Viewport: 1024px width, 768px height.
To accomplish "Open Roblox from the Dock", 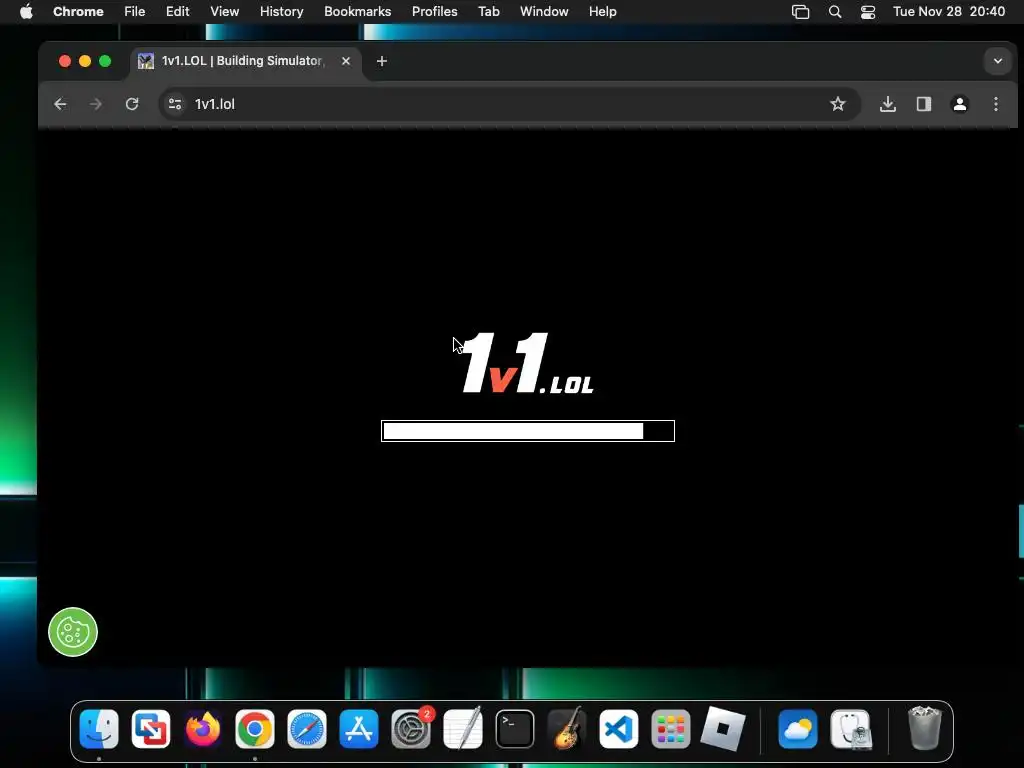I will (723, 729).
